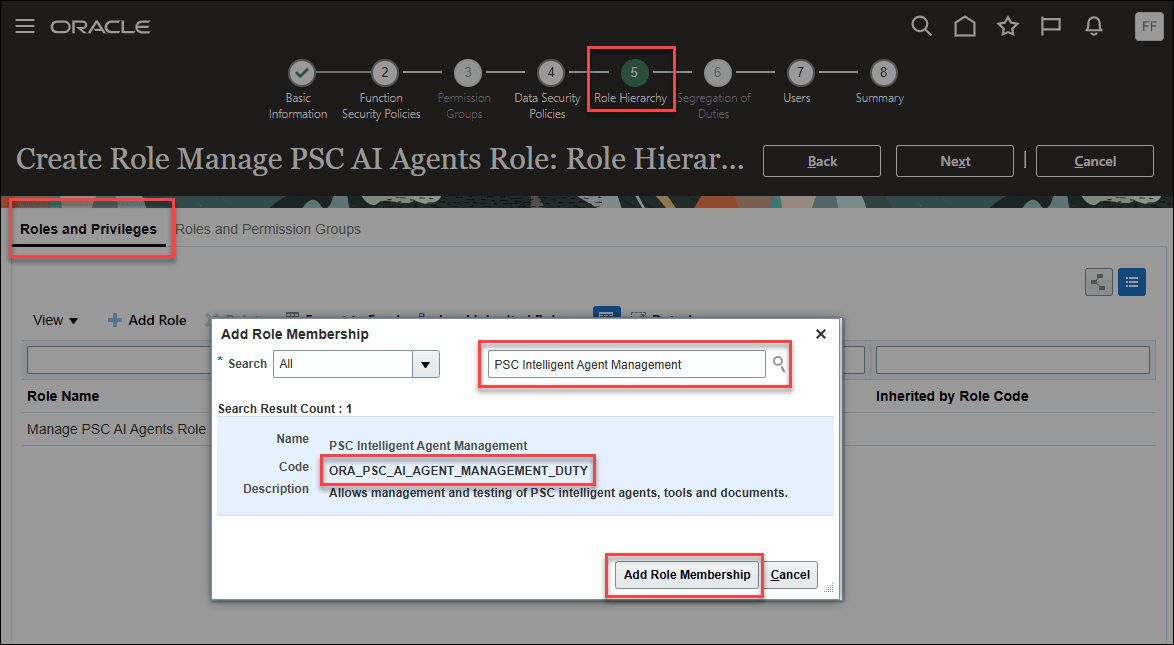The height and width of the screenshot is (645, 1174).
Task: Click the global search magnifier icon
Action: pos(921,26)
